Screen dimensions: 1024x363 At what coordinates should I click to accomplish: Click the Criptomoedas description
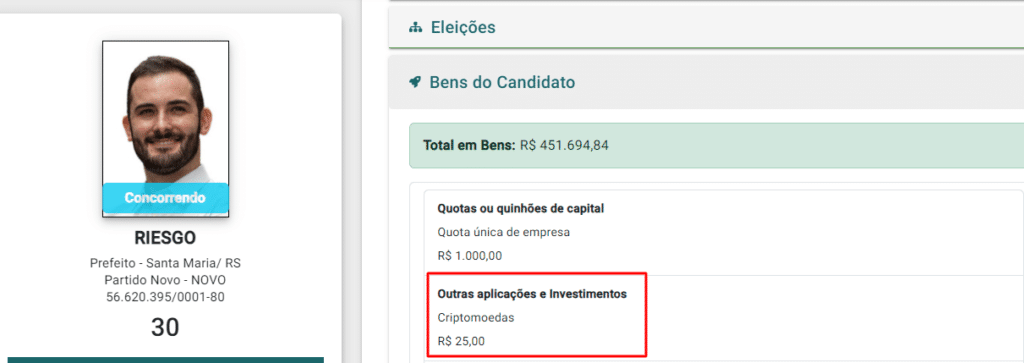[x=476, y=317]
